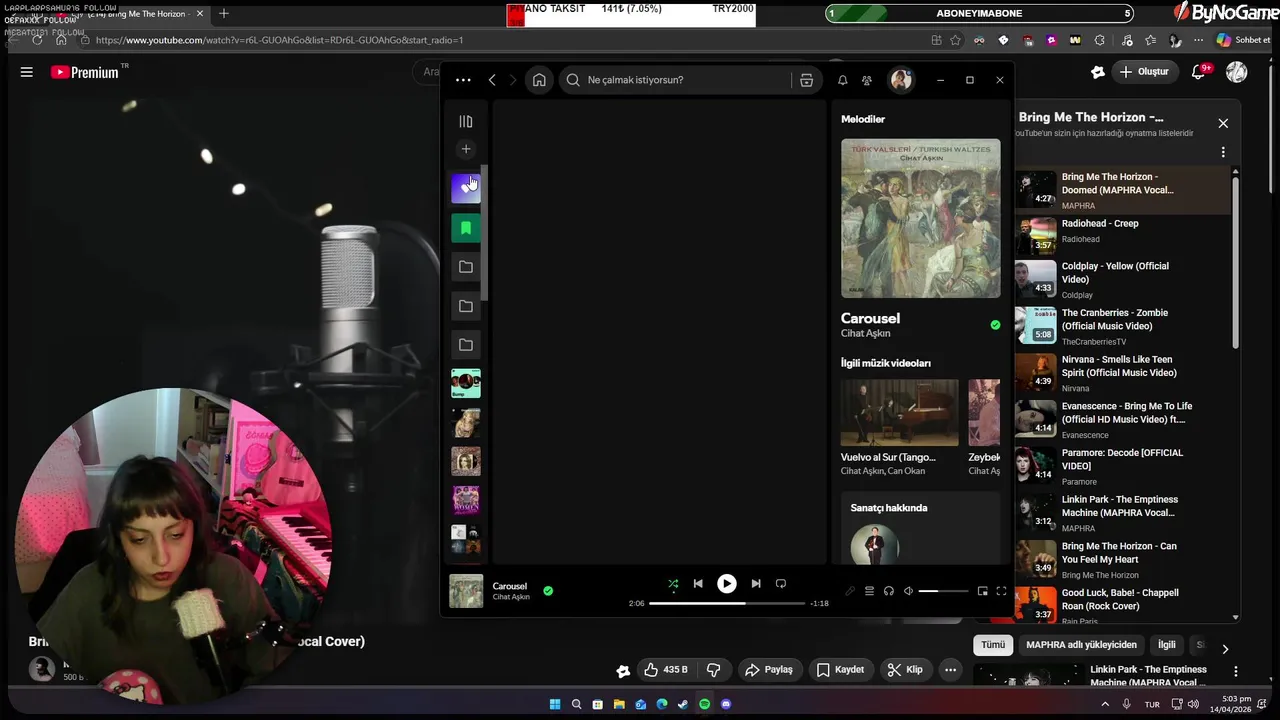Open the green bookmark episodes item
The image size is (1280, 720).
pos(466,228)
